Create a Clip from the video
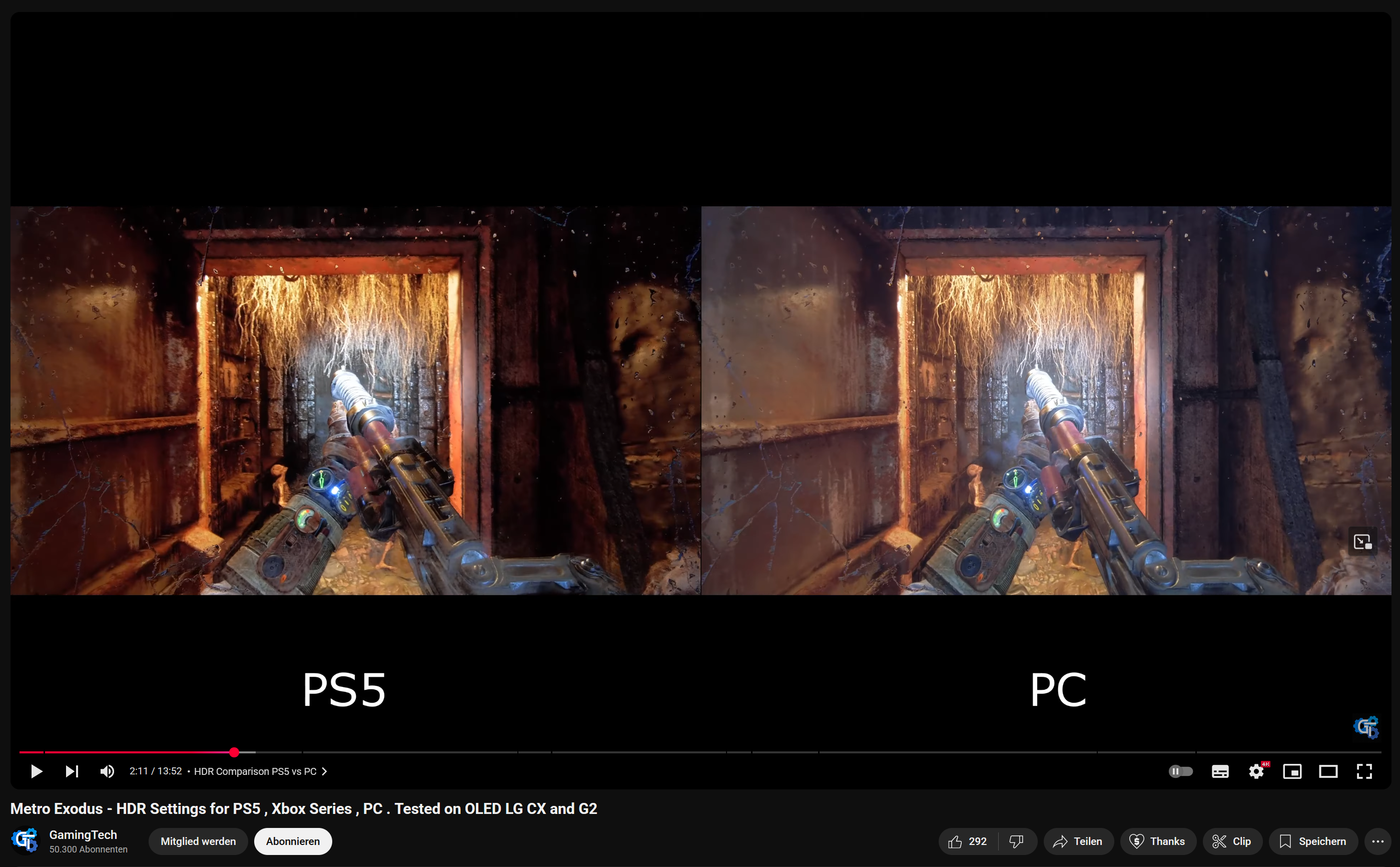The width and height of the screenshot is (1400, 867). [1231, 841]
